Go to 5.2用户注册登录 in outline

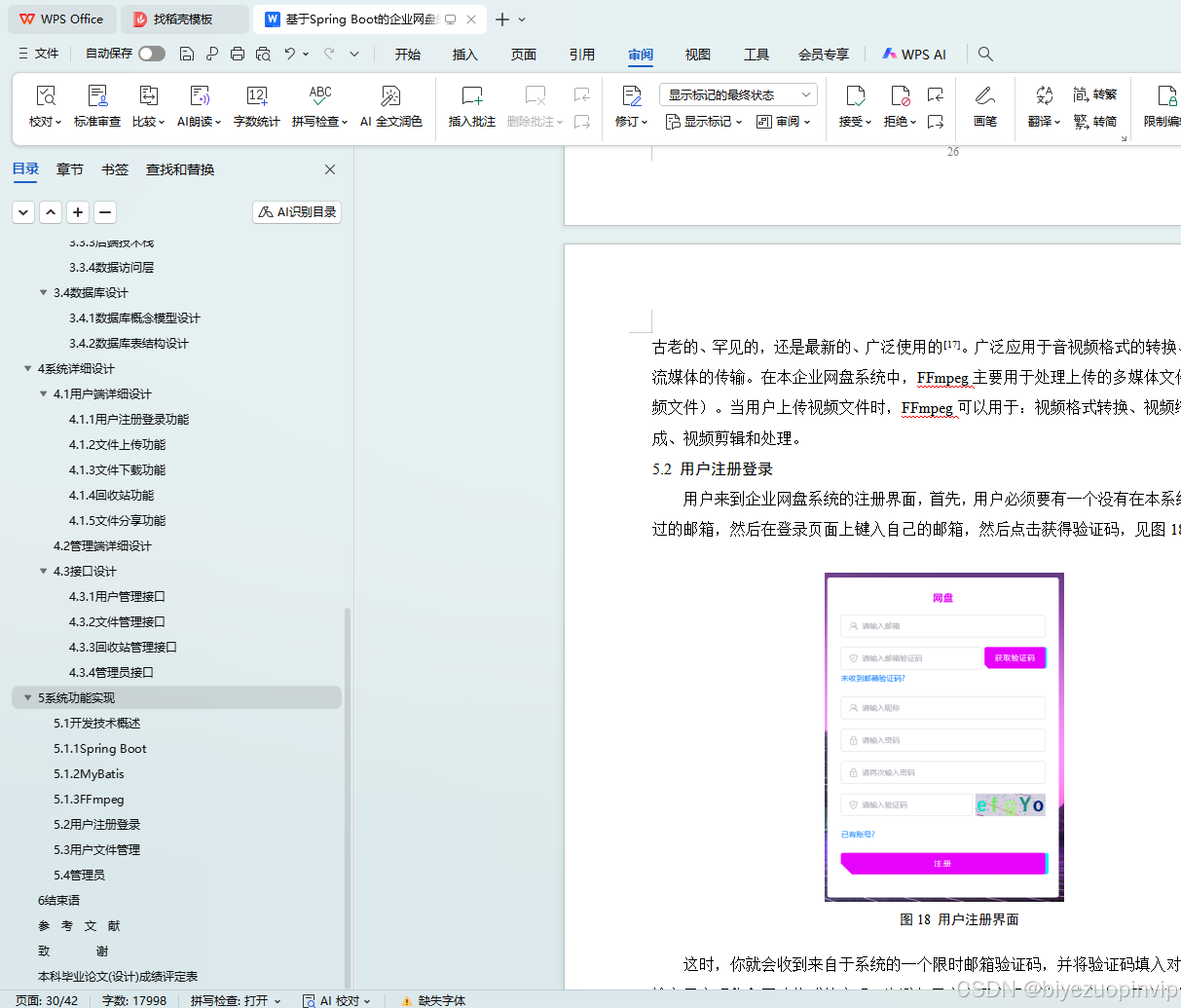(x=97, y=824)
